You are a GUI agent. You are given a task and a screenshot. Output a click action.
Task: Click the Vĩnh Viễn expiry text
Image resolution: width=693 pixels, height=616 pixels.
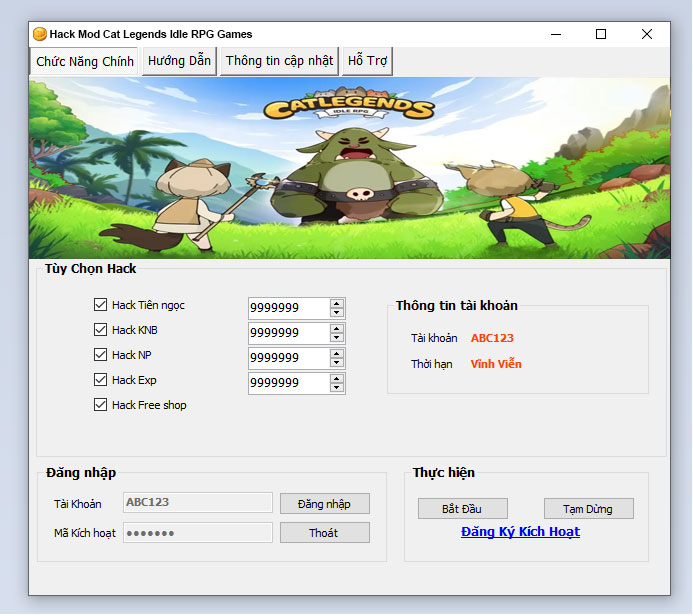coord(496,364)
